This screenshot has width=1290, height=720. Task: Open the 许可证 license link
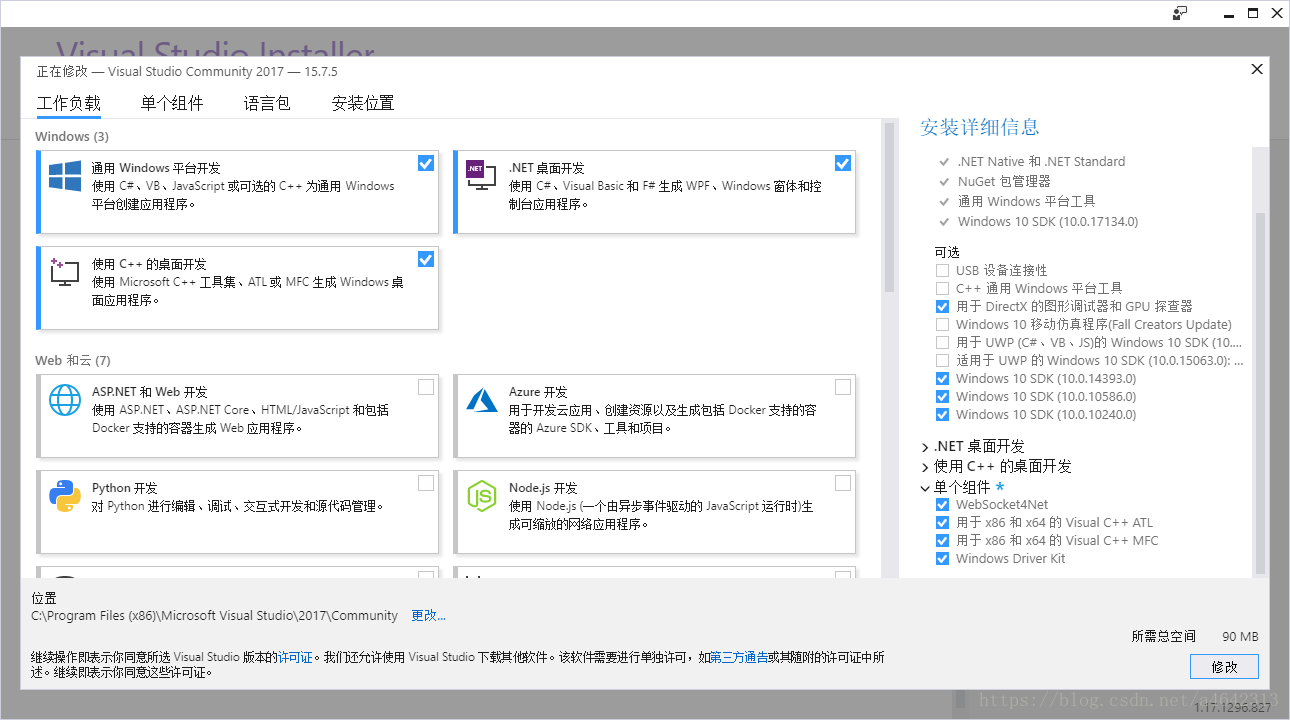coord(295,657)
